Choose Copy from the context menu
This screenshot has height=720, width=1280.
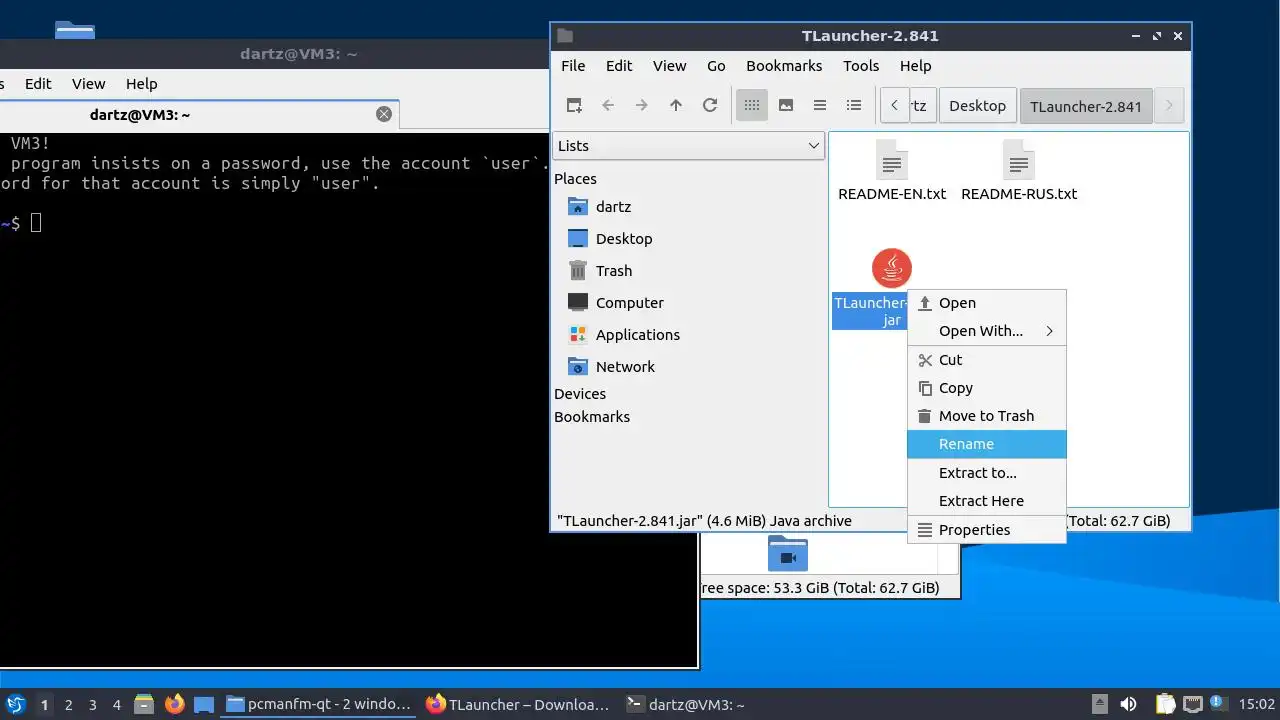(987, 388)
